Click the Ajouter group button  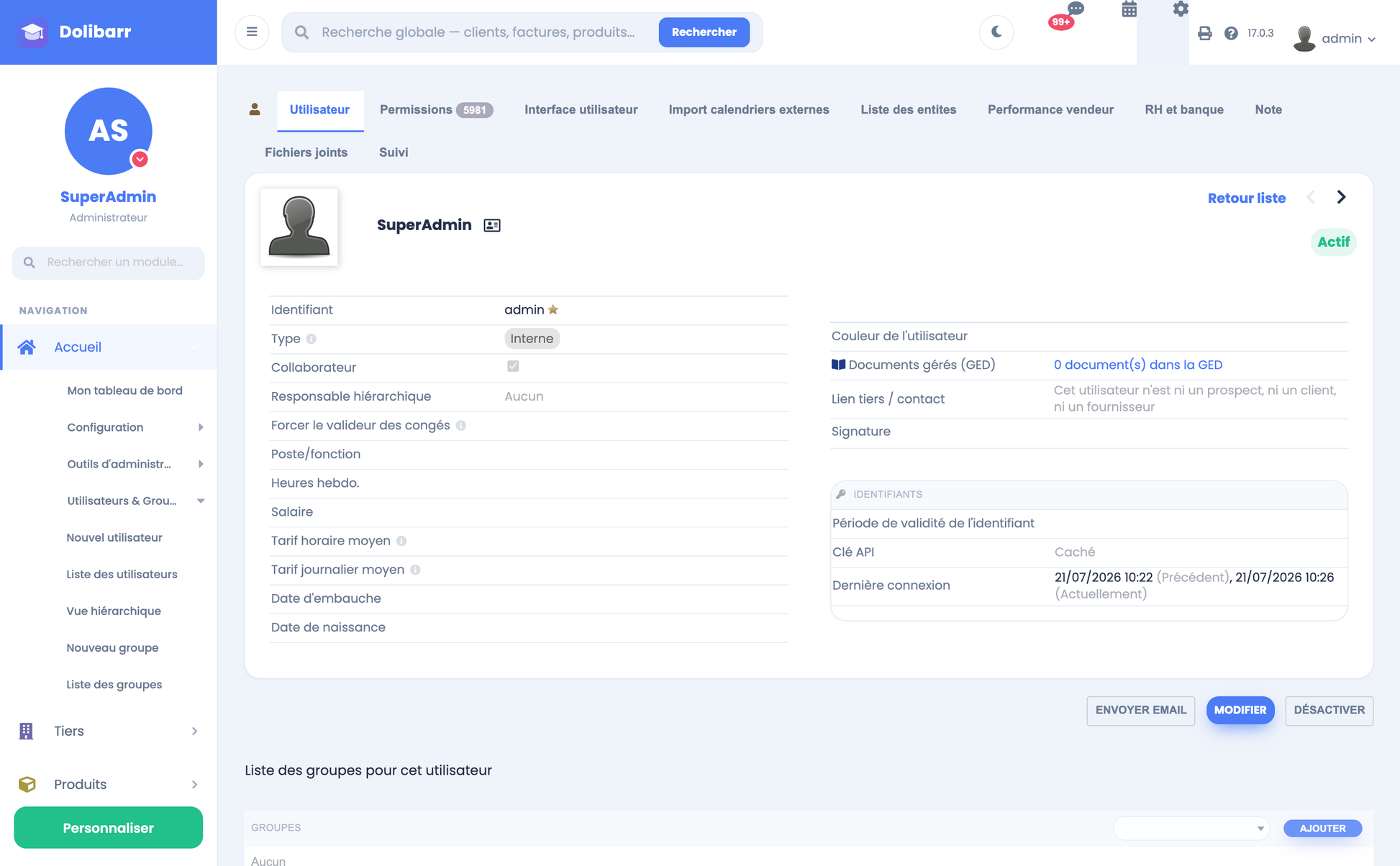point(1322,828)
